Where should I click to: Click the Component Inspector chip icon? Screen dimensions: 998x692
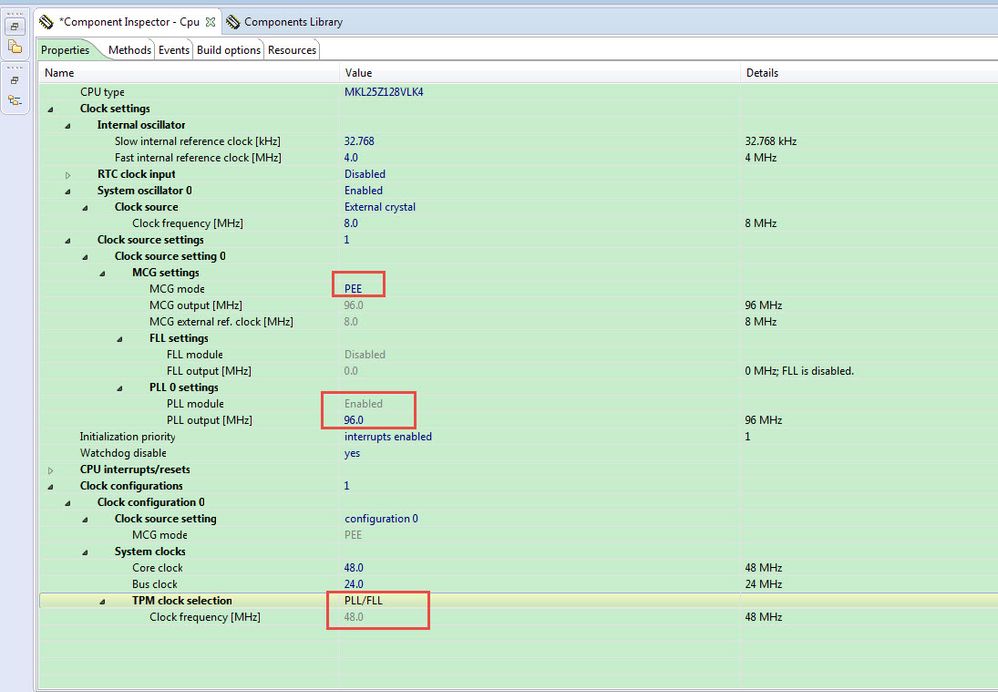[x=46, y=22]
